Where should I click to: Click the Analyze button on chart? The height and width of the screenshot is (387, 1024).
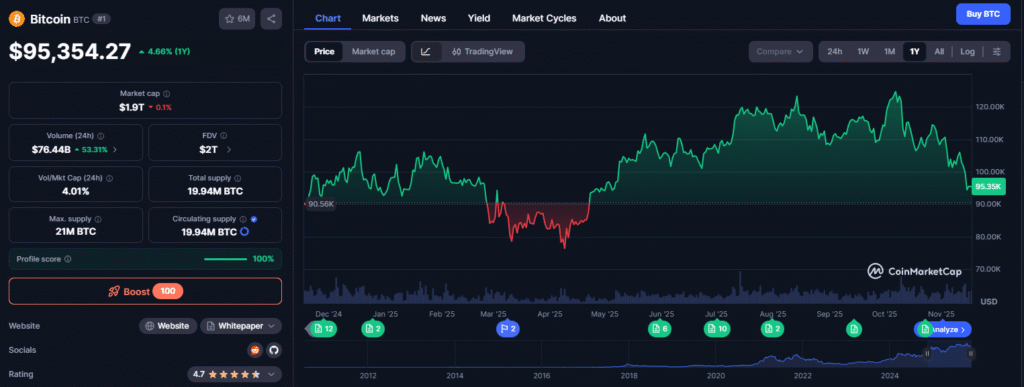coord(948,330)
